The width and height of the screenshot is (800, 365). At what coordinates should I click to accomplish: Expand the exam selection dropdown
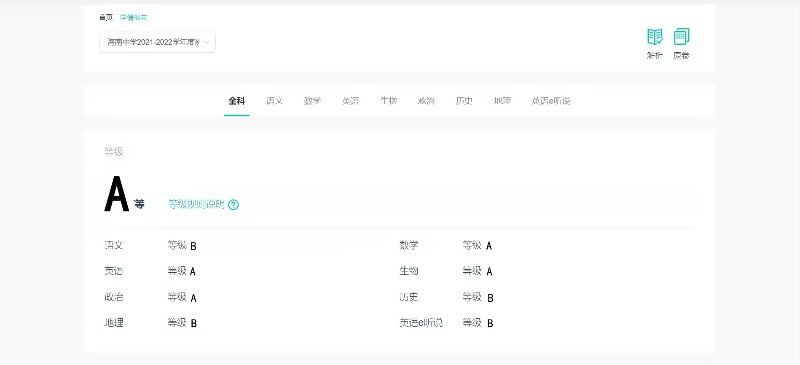[157, 42]
